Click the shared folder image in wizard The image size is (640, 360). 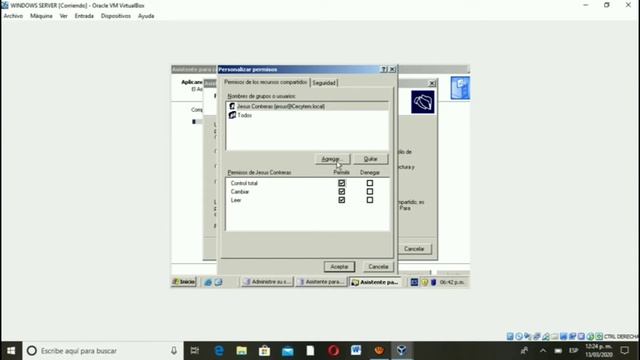(423, 102)
